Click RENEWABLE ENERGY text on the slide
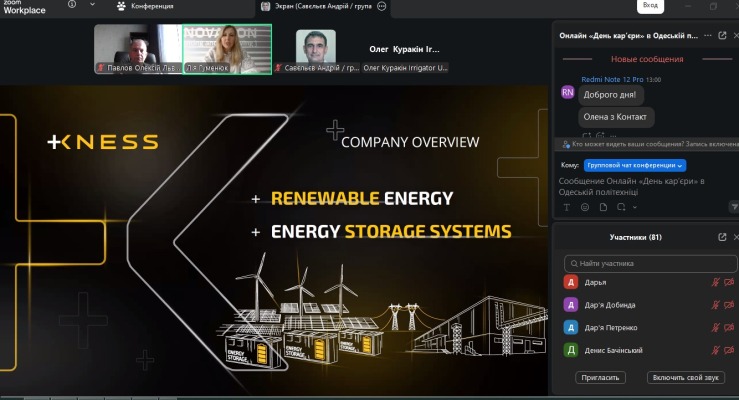The height and width of the screenshot is (400, 739). pyautogui.click(x=362, y=198)
